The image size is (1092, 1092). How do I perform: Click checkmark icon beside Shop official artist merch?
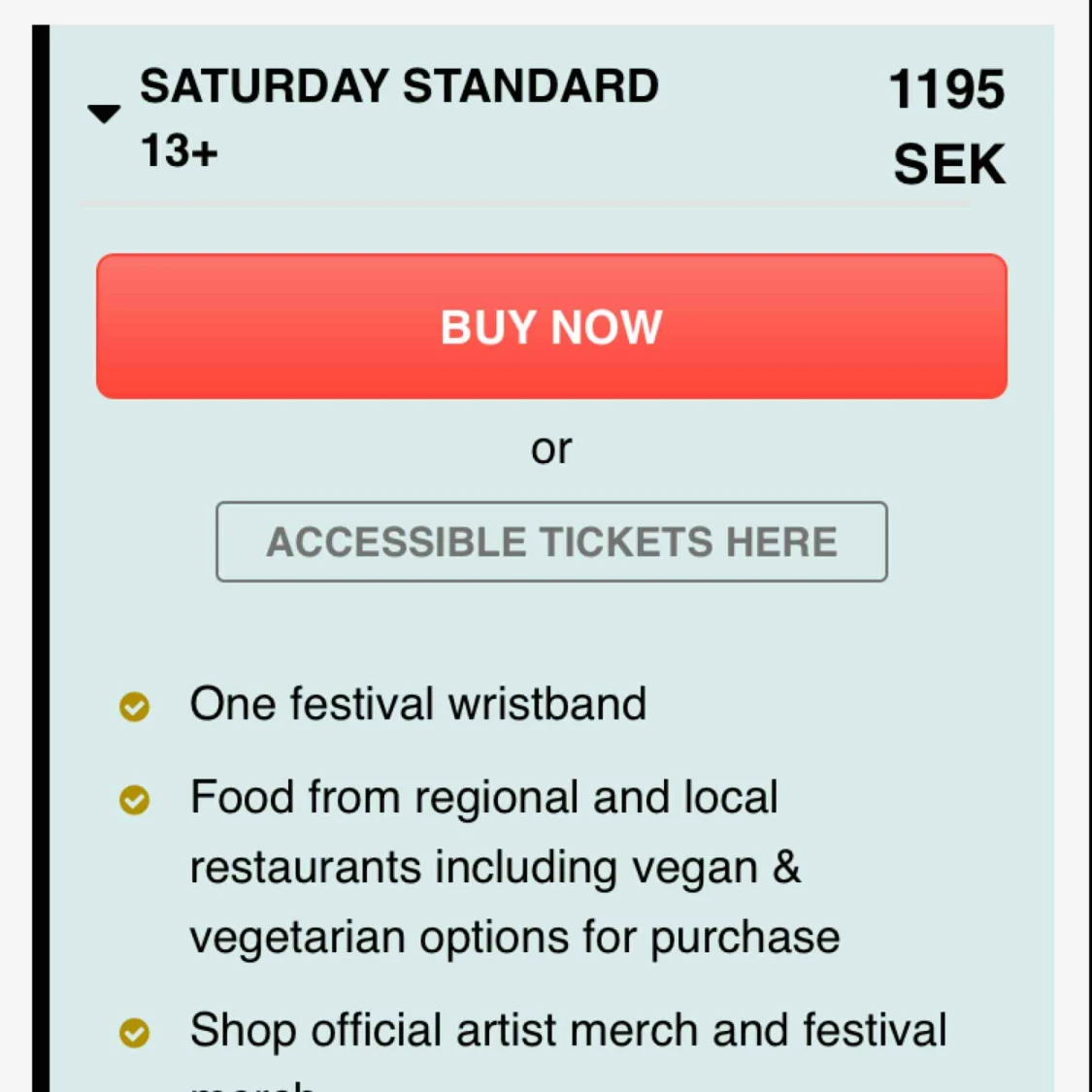[135, 1033]
